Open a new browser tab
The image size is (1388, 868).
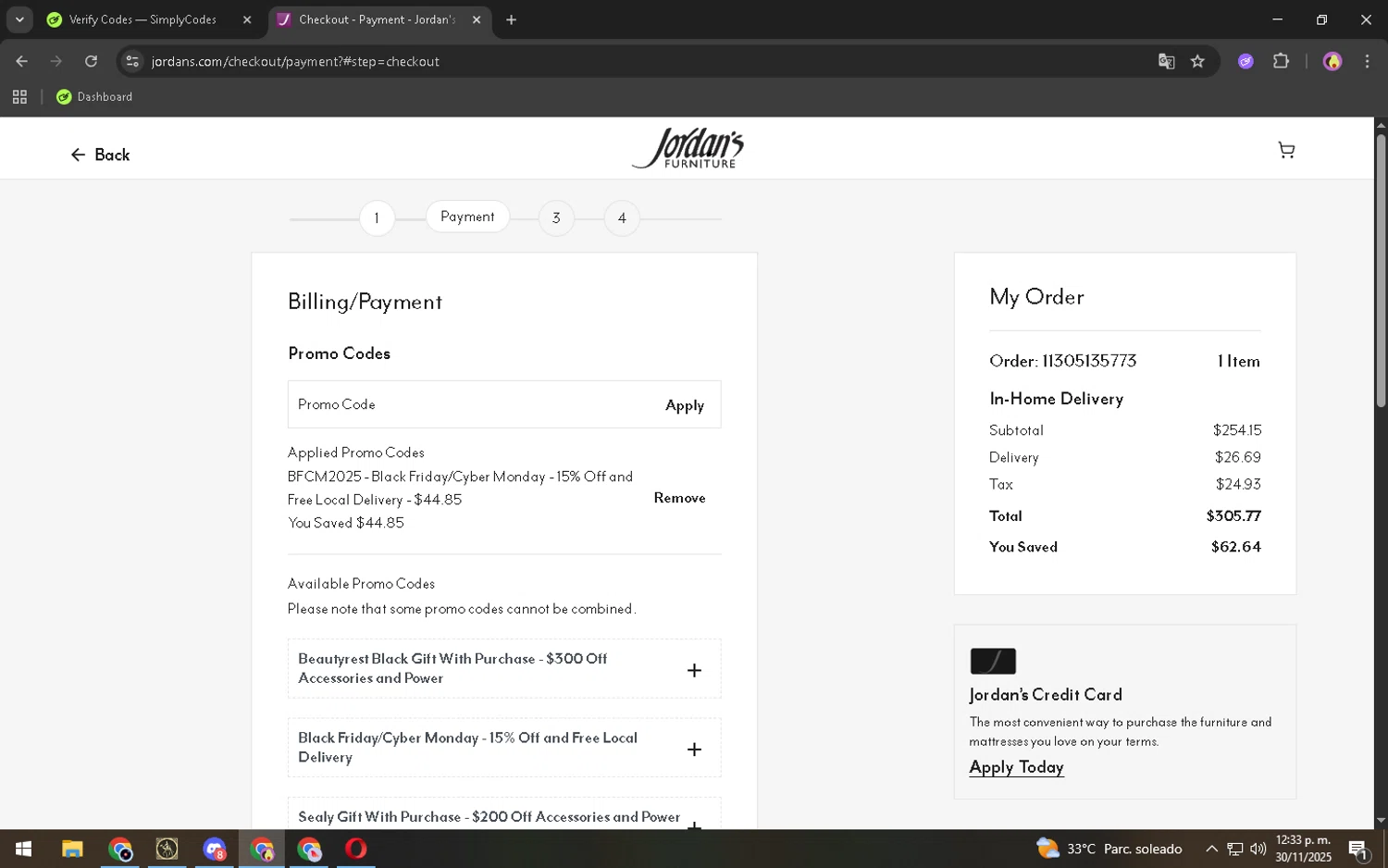pos(511,19)
